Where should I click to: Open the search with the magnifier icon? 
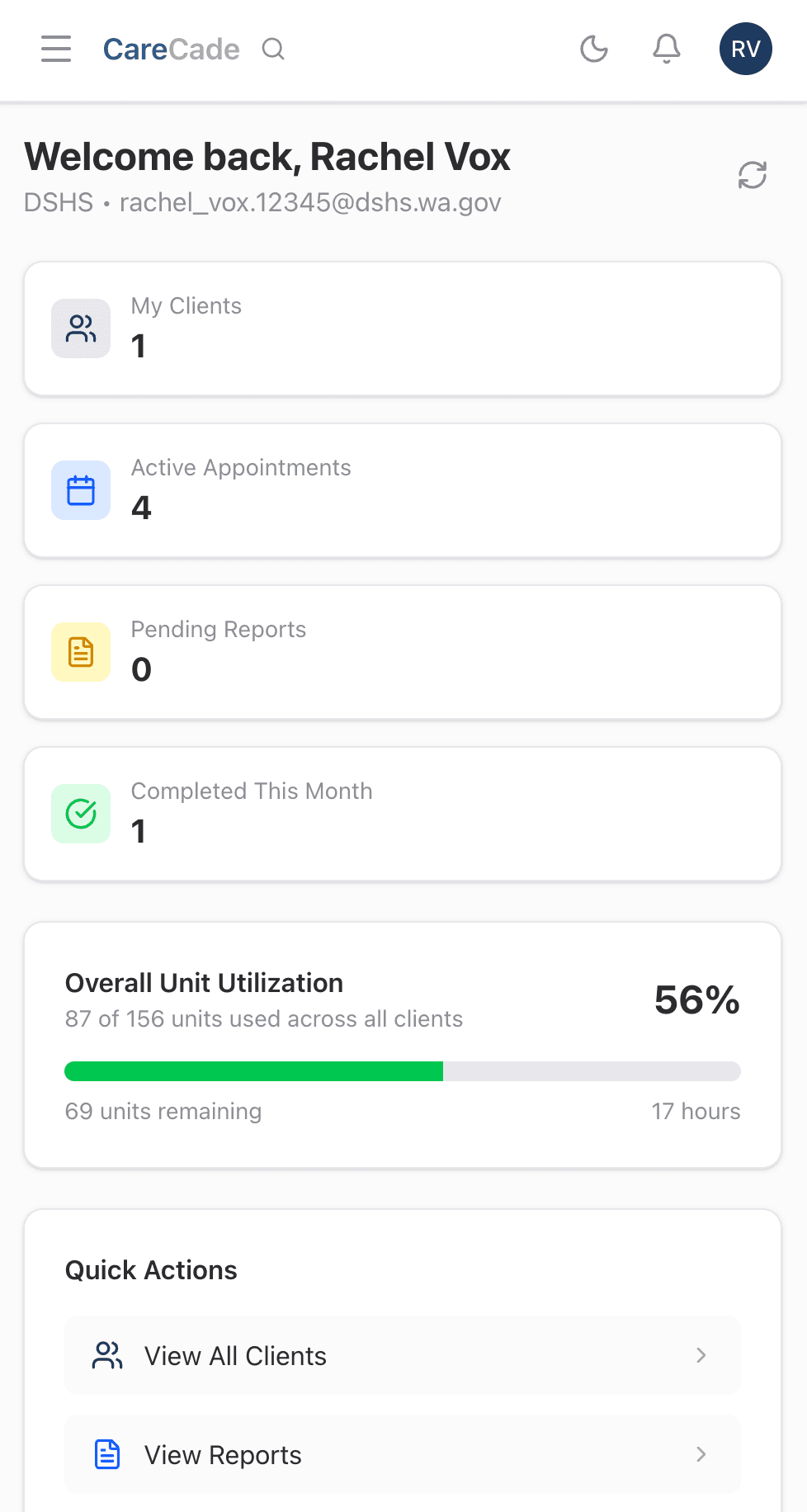click(x=273, y=49)
